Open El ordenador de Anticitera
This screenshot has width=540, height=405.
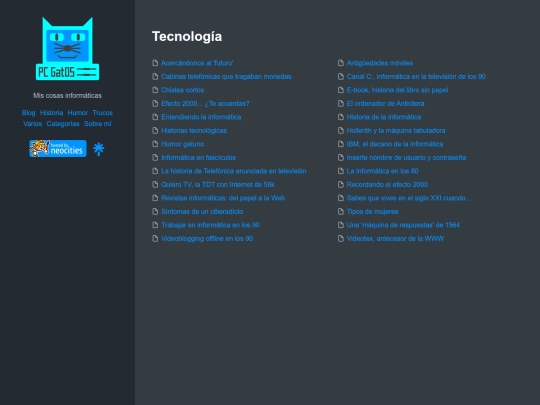point(385,103)
